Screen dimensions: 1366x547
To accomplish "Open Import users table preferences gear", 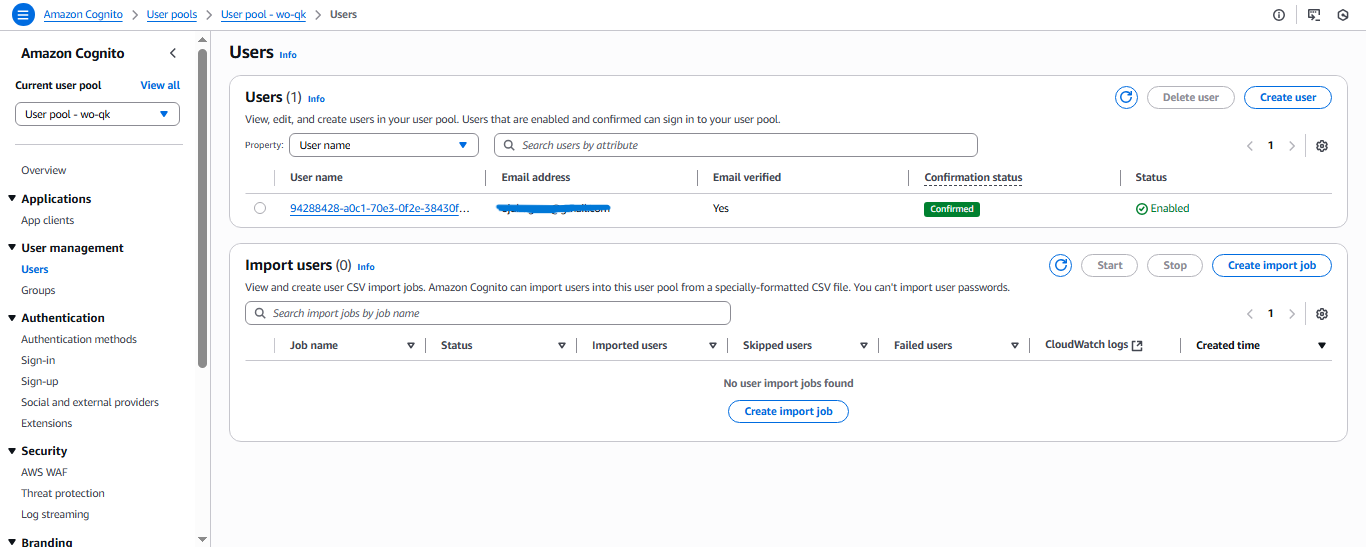I will pyautogui.click(x=1321, y=314).
